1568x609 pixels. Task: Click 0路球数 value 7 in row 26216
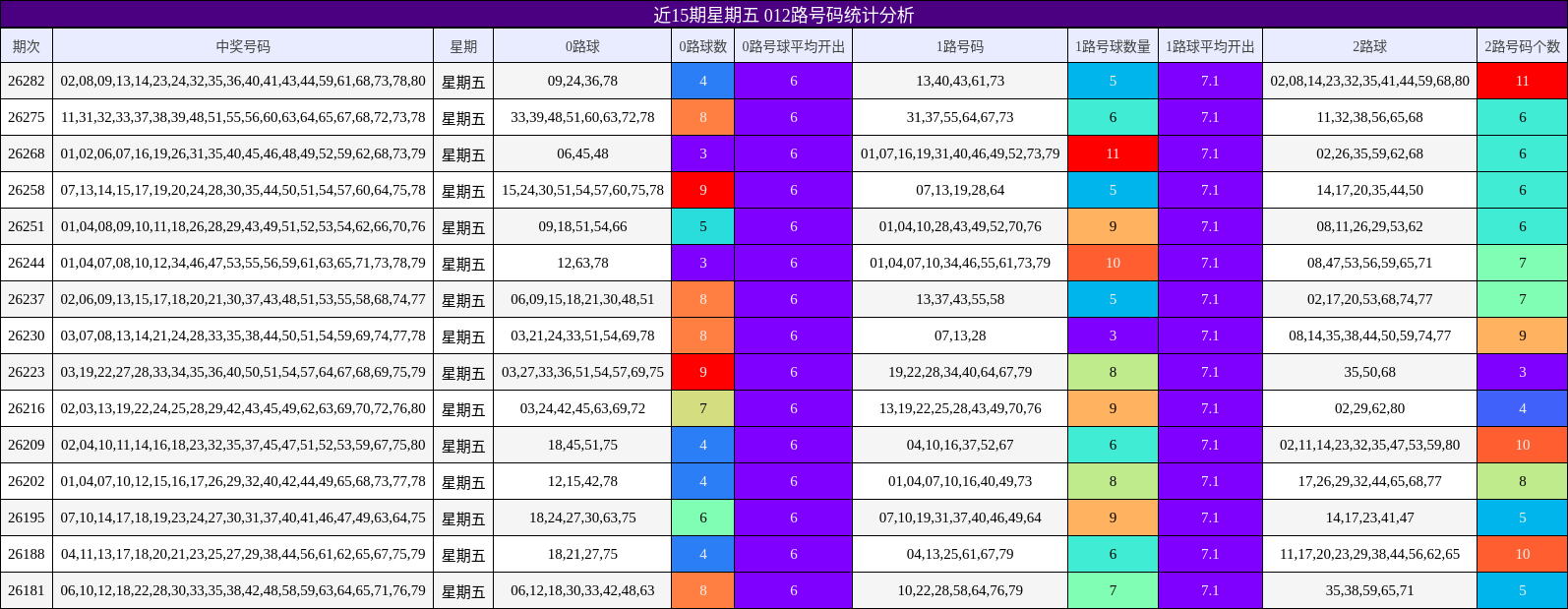click(702, 408)
